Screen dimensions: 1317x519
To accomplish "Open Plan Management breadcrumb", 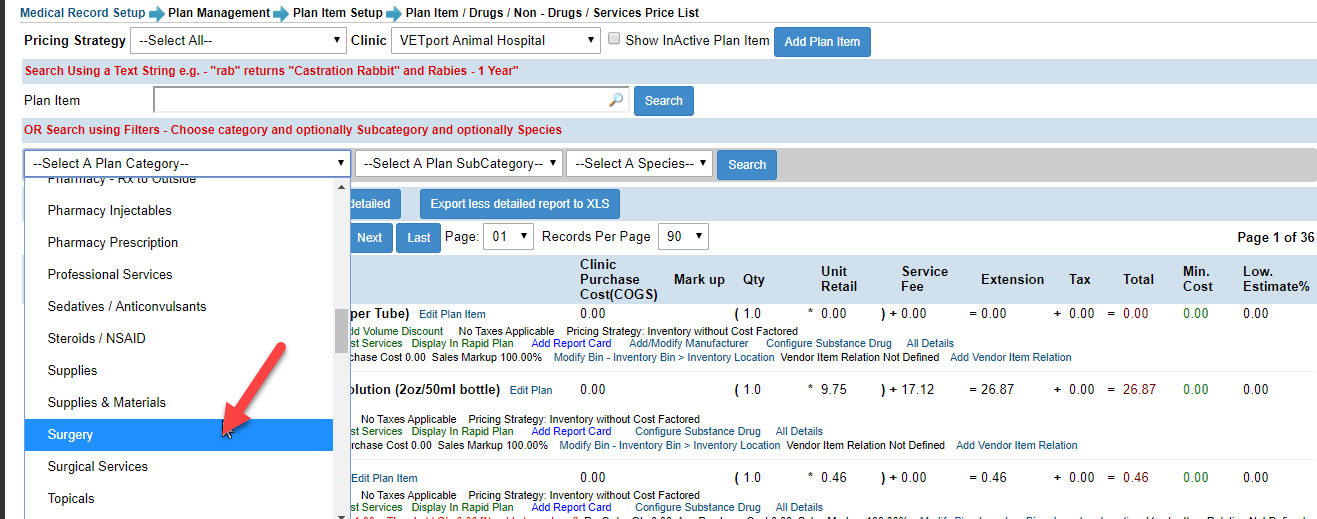I will pos(217,13).
